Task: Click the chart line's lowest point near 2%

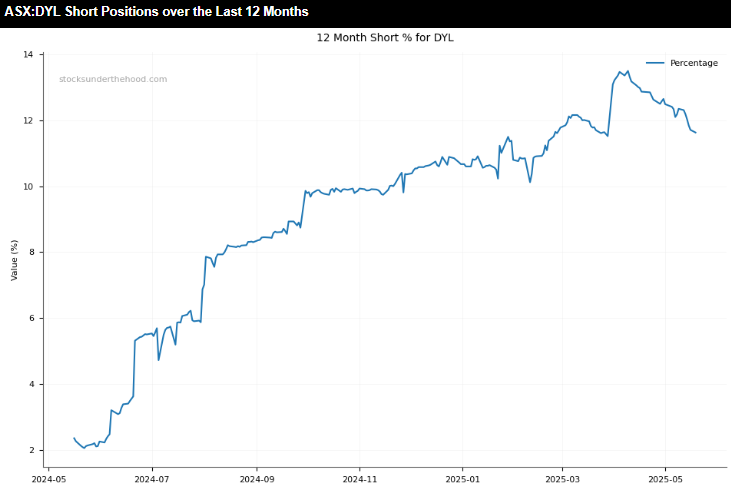Action: point(84,448)
